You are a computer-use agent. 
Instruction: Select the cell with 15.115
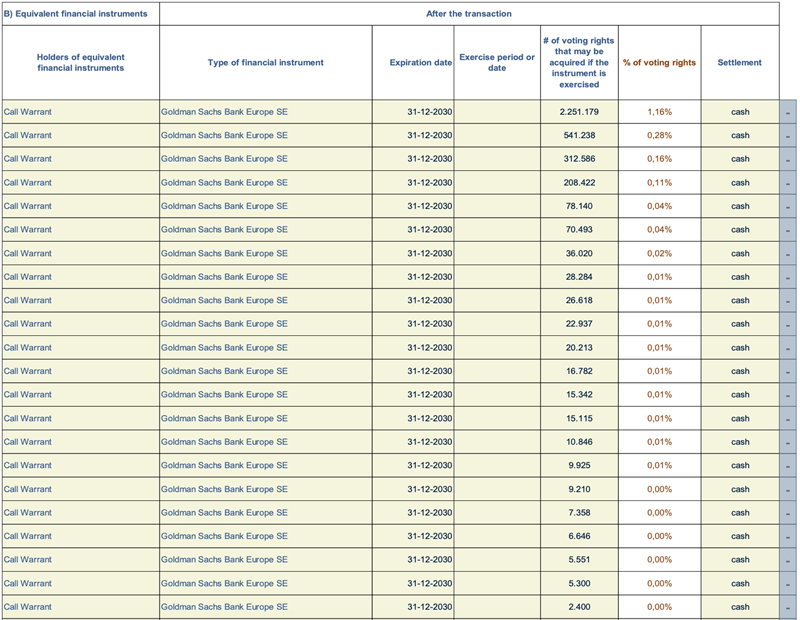[579, 418]
